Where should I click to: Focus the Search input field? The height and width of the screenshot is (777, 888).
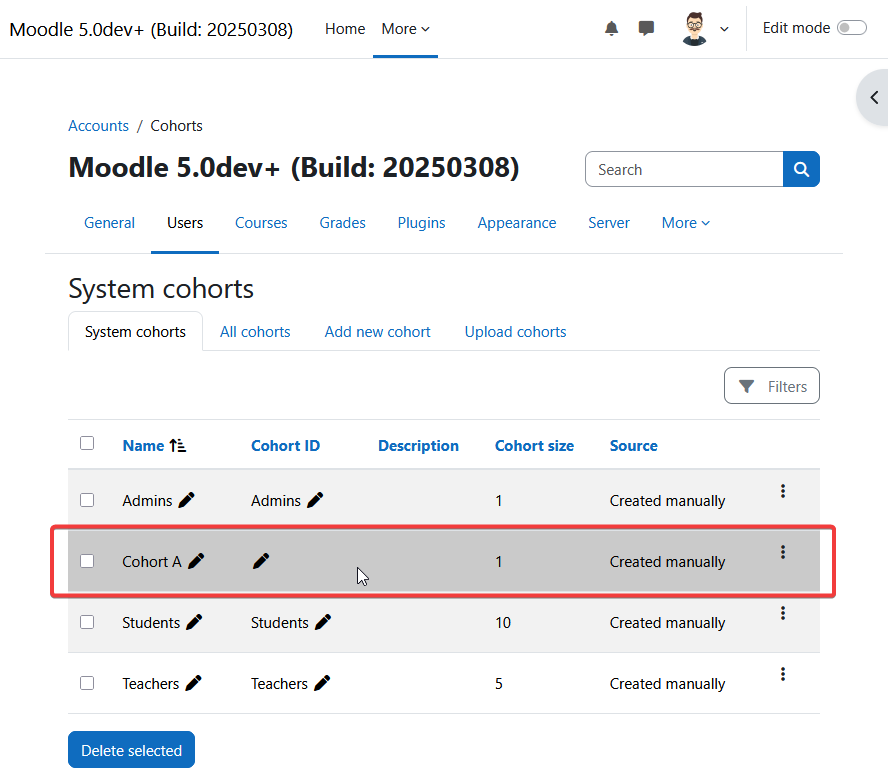point(684,169)
